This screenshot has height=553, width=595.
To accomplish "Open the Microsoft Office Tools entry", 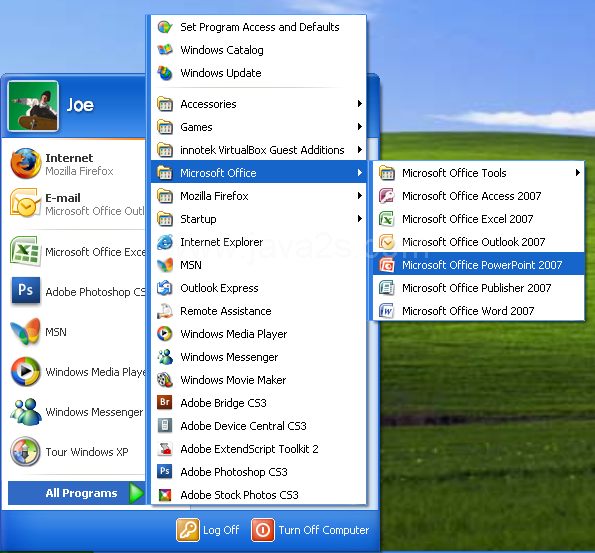I will [x=479, y=173].
